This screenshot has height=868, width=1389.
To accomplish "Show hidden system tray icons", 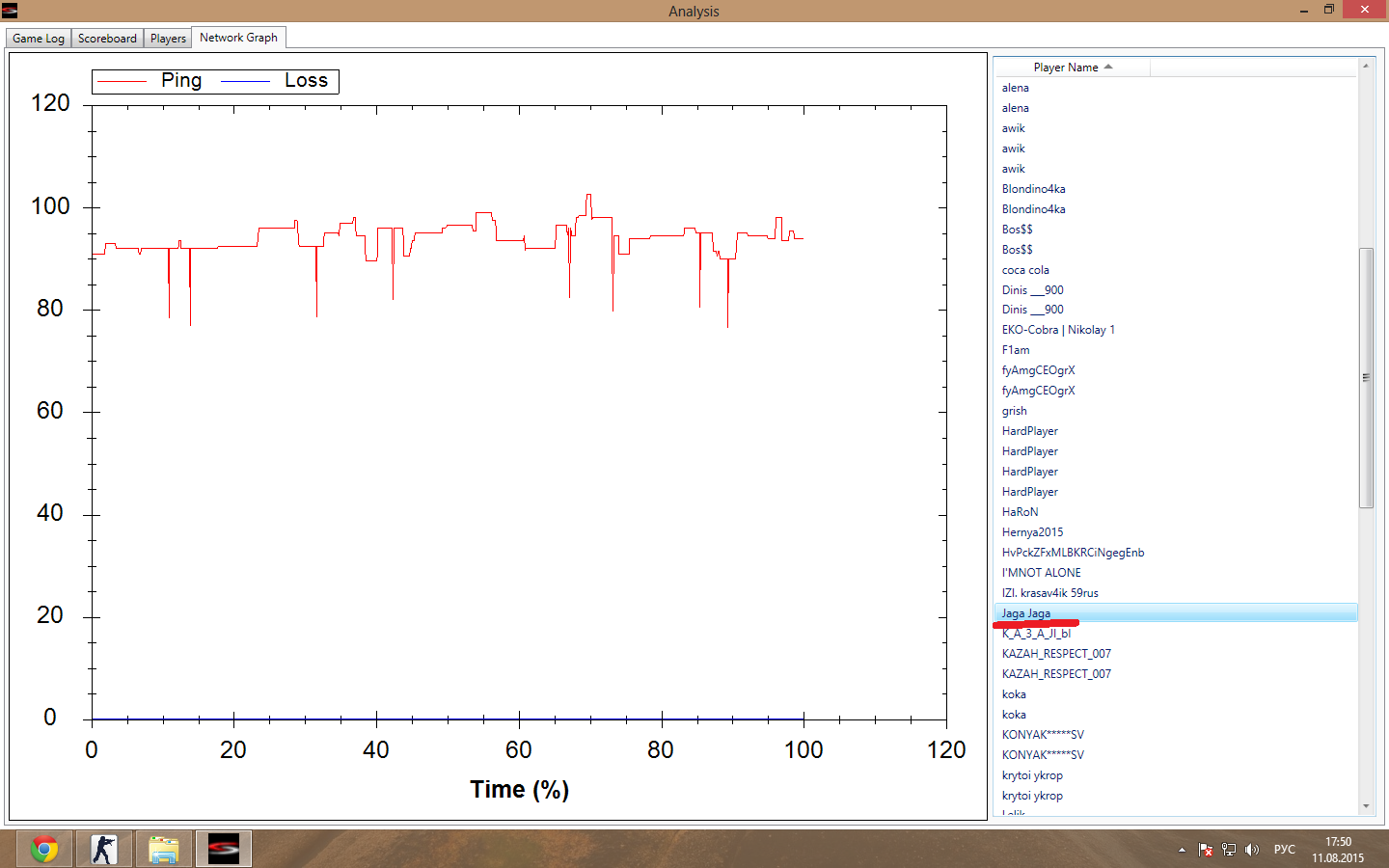I will coord(1182,850).
